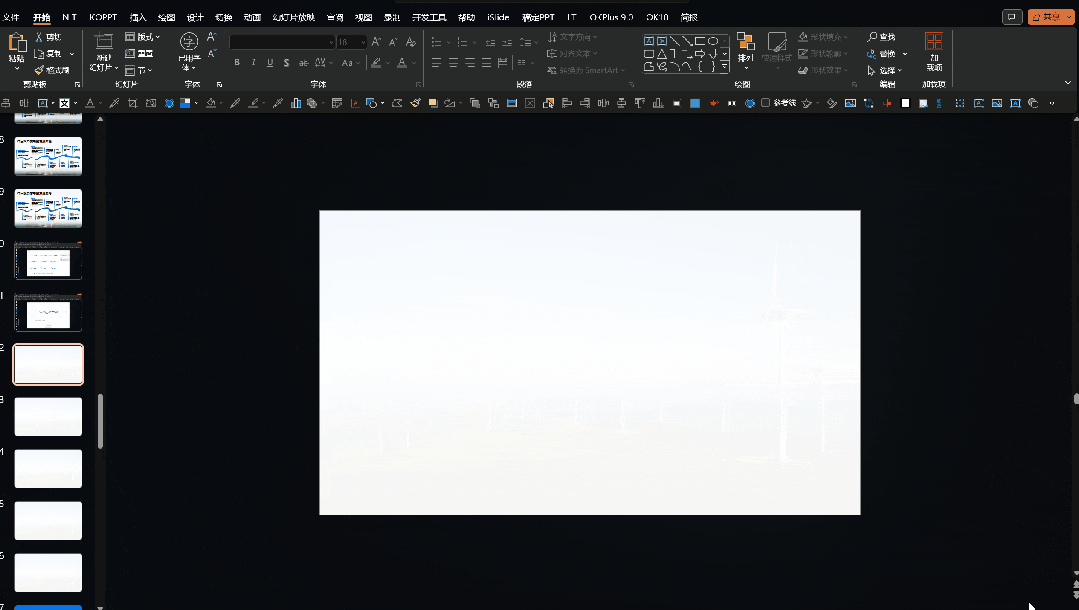Tick the 参考线 guides checkbox
The height and width of the screenshot is (610, 1079).
pyautogui.click(x=765, y=103)
